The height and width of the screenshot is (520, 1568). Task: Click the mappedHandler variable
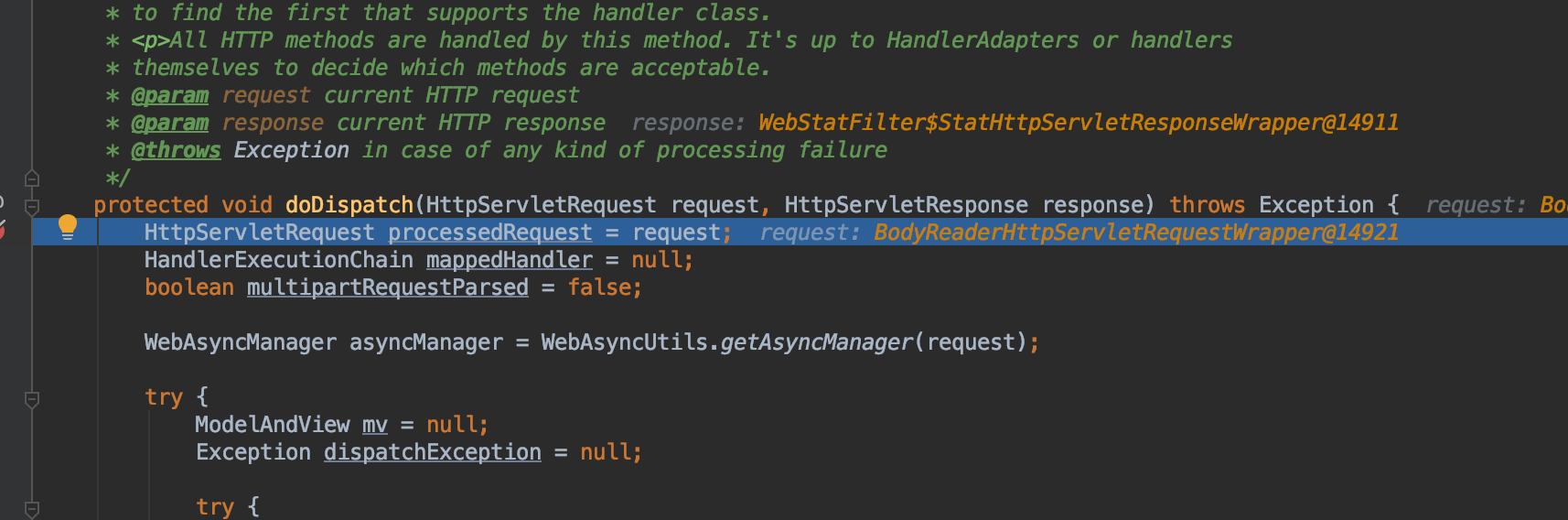[x=510, y=260]
